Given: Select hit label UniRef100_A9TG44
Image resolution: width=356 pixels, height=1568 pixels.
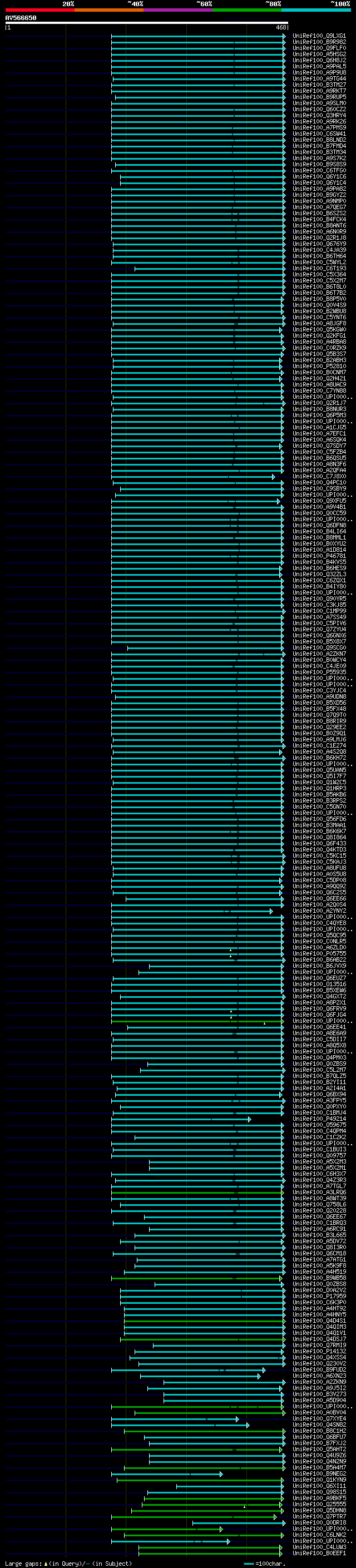Looking at the screenshot, I should click(x=319, y=78).
